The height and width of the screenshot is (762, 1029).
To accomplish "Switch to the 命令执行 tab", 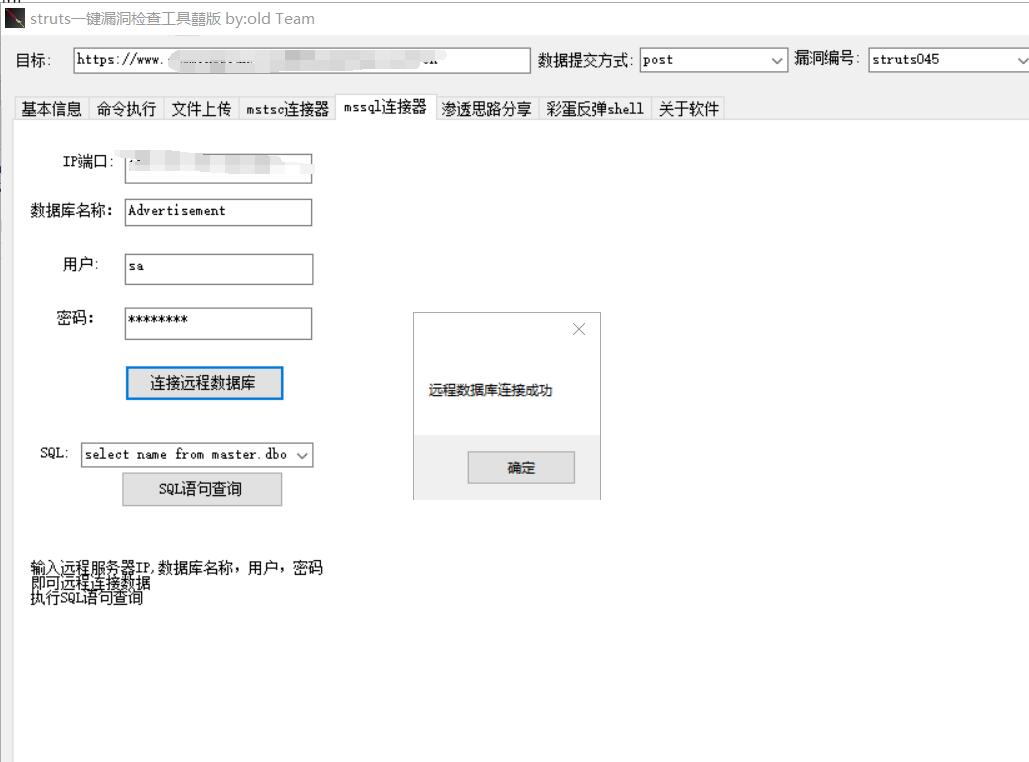I will tap(126, 108).
